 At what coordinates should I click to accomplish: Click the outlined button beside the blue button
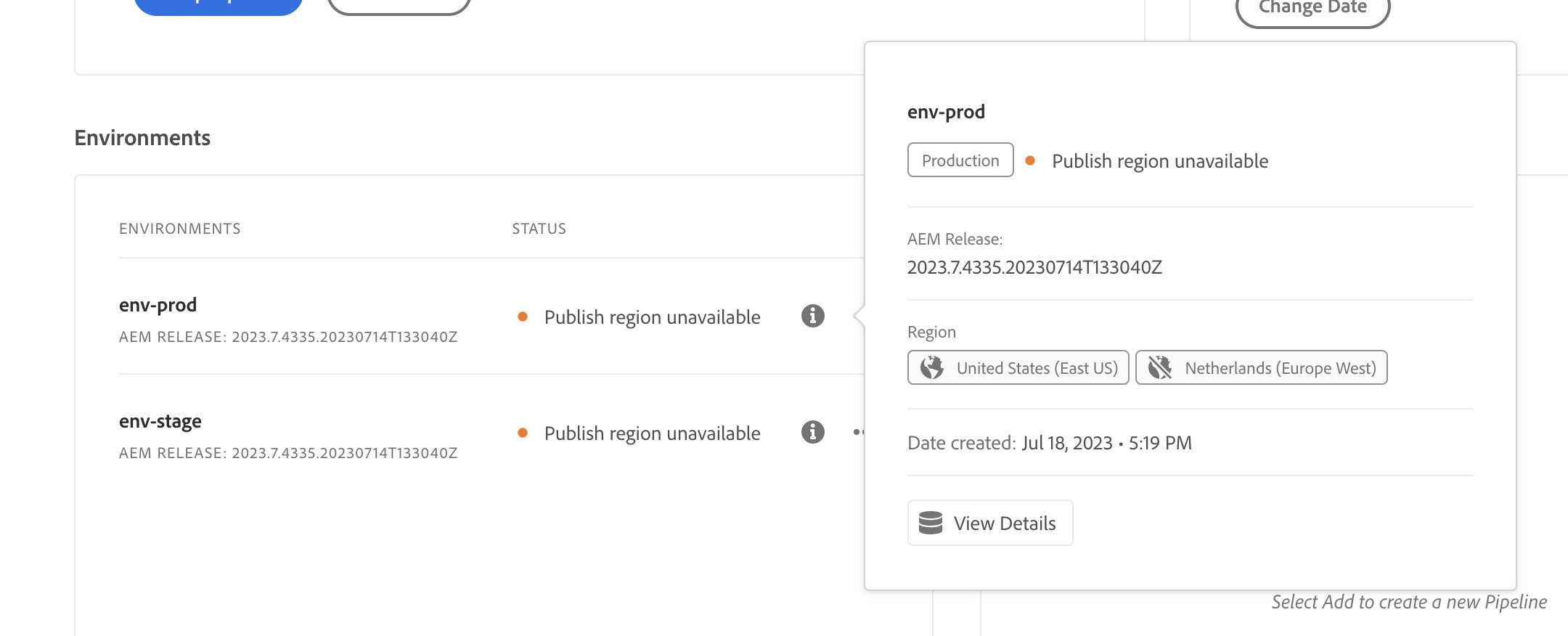(x=399, y=4)
